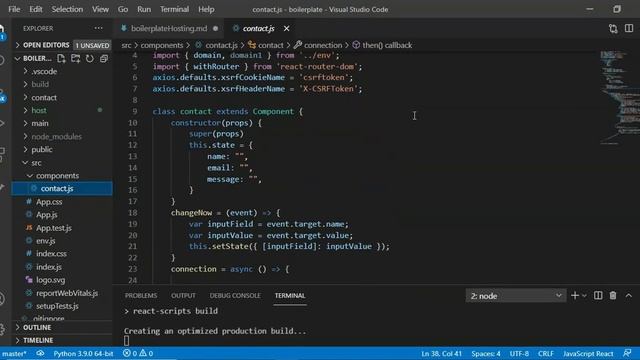Viewport: 640px width, 360px height.
Task: Switch to the DEBUG CONSOLE tab
Action: (x=235, y=296)
